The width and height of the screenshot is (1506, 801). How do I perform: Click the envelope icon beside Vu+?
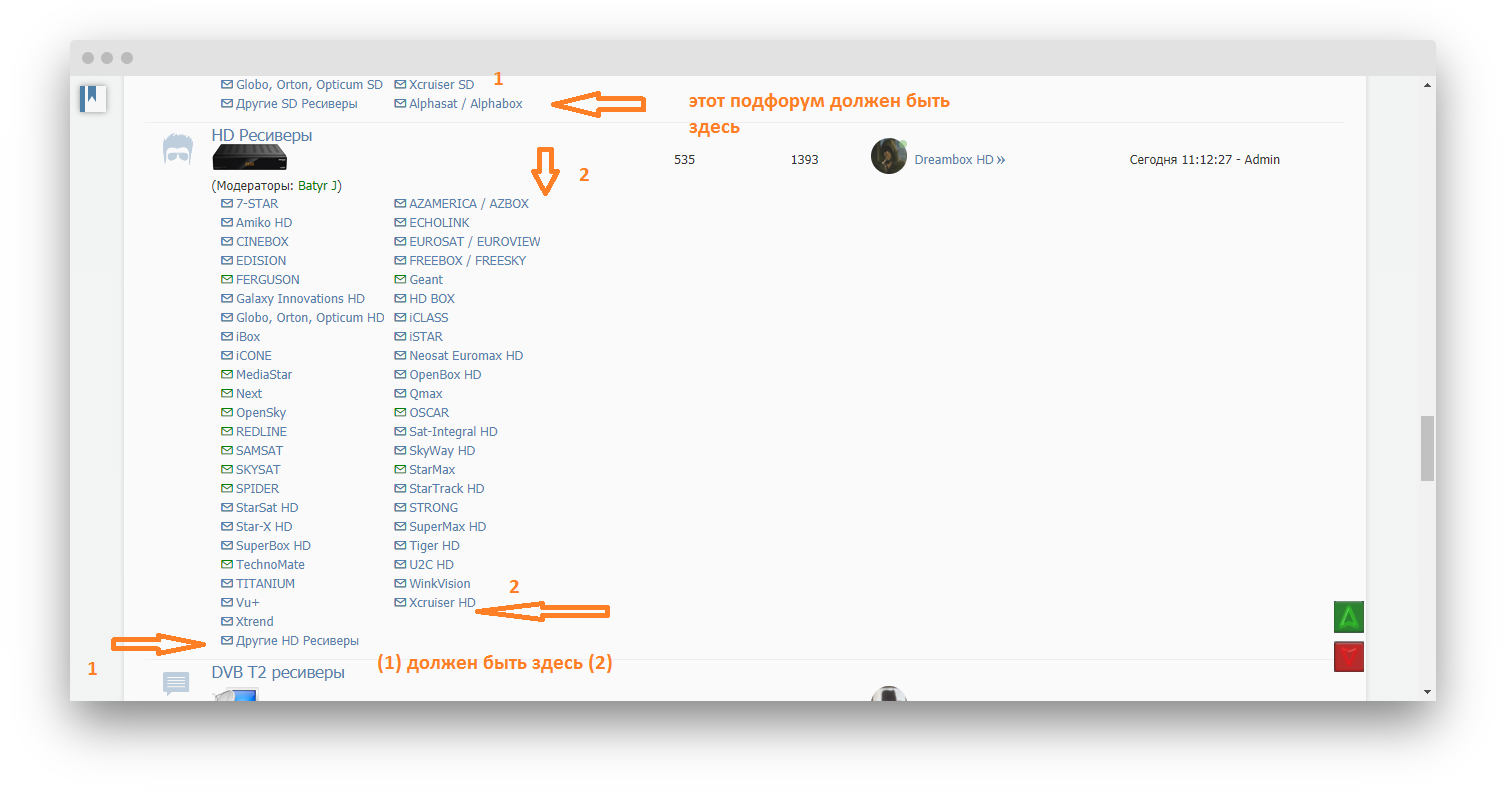click(227, 603)
